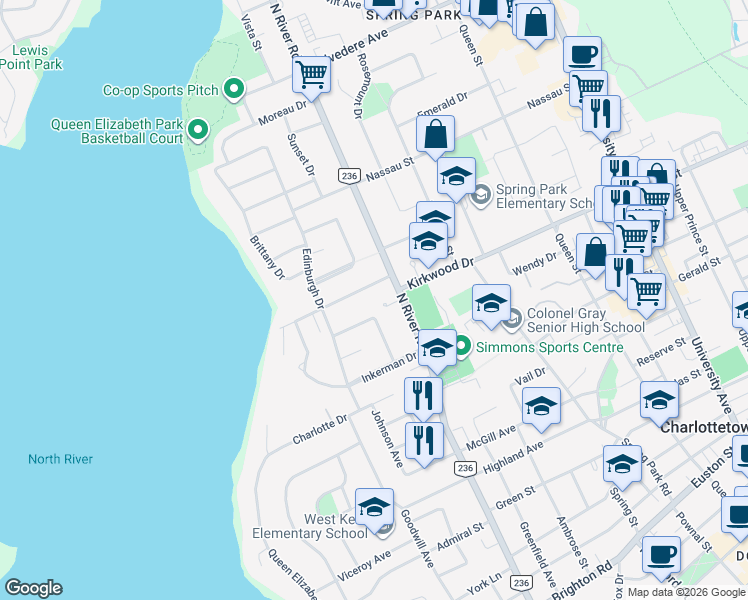
Task: Click the Co-op Sports Pitch green pin
Action: (x=234, y=89)
